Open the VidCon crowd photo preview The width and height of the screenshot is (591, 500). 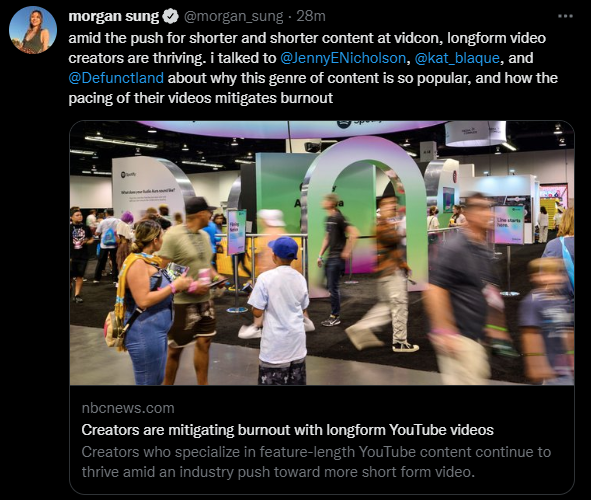coord(322,253)
